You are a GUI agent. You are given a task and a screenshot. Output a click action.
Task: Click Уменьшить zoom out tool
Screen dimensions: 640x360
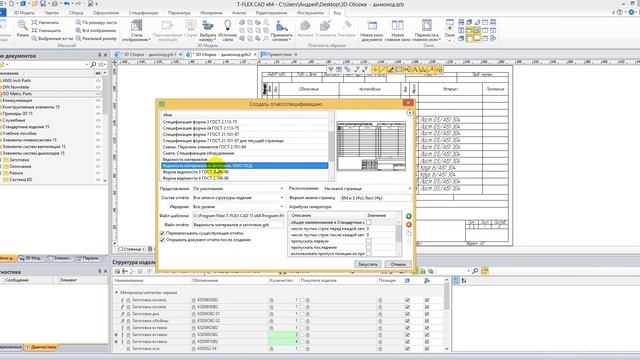point(46,31)
